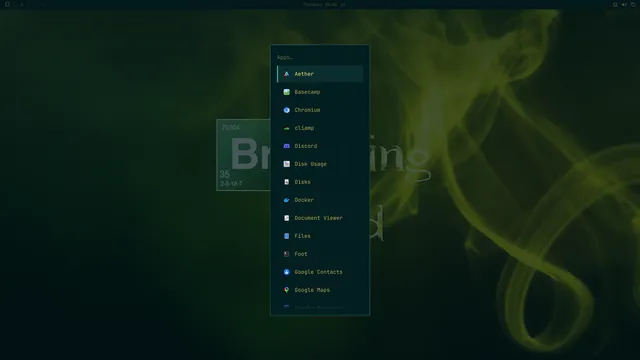The width and height of the screenshot is (640, 360).
Task: Launch the Disk Usage icon
Action: [287, 164]
